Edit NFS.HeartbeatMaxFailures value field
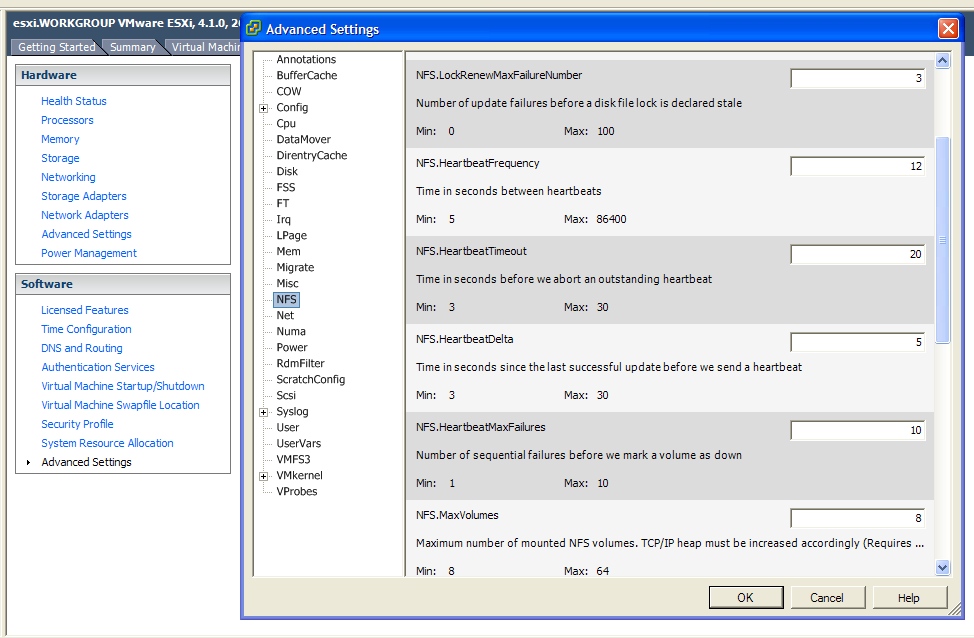Viewport: 974px width, 638px height. coord(858,430)
